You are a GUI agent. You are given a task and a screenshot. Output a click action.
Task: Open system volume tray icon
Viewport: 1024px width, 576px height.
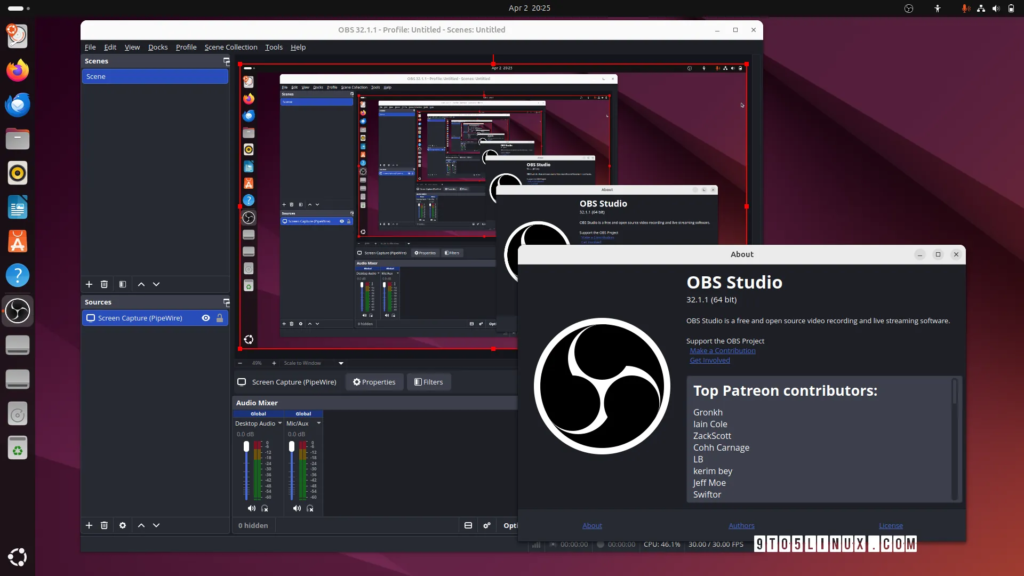(x=996, y=8)
